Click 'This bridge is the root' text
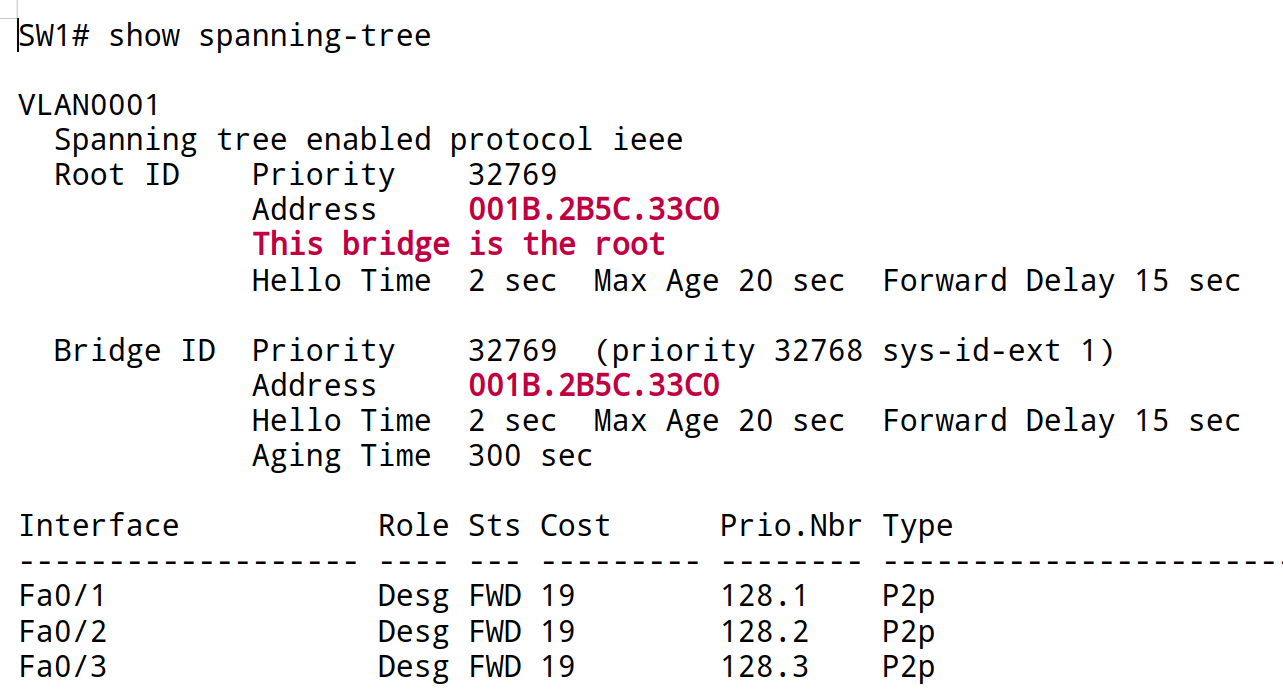 click(458, 245)
